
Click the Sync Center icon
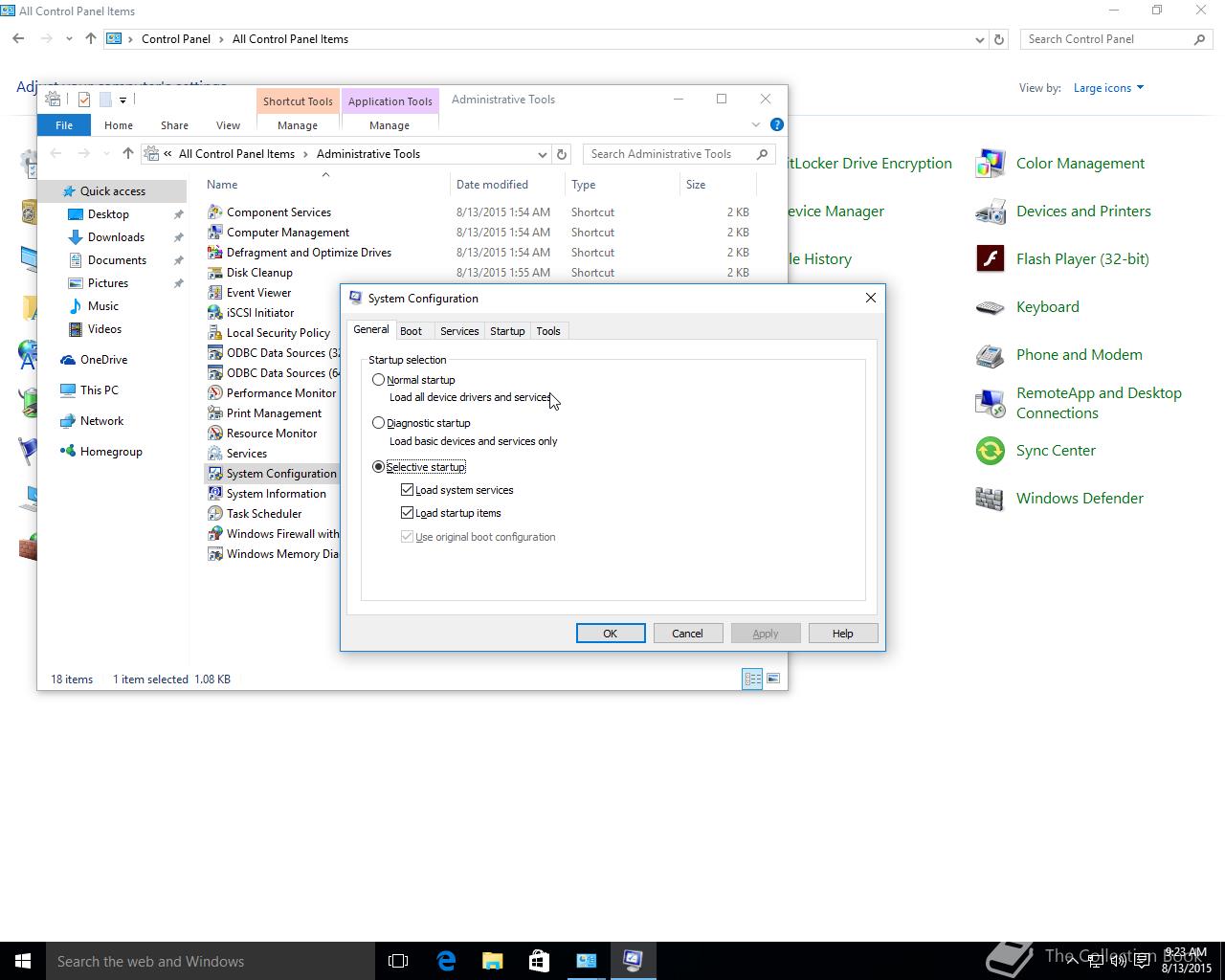coord(990,451)
